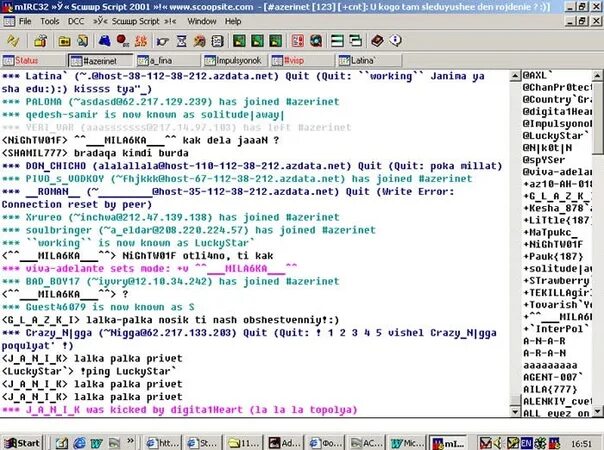Viewport: 604px width, 450px height.
Task: Select +G_L_A_Z_K_I in the nick list
Action: (x=556, y=196)
